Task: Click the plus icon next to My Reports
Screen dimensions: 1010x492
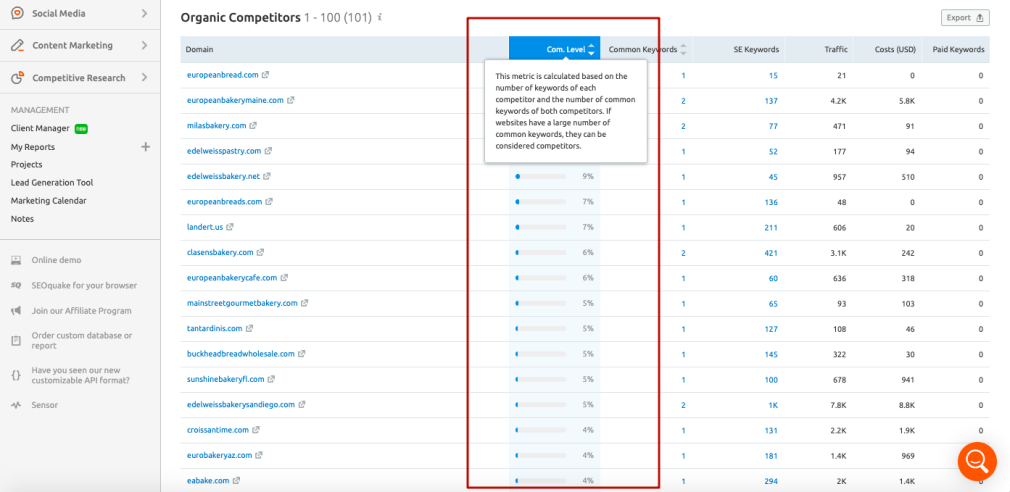Action: [145, 147]
